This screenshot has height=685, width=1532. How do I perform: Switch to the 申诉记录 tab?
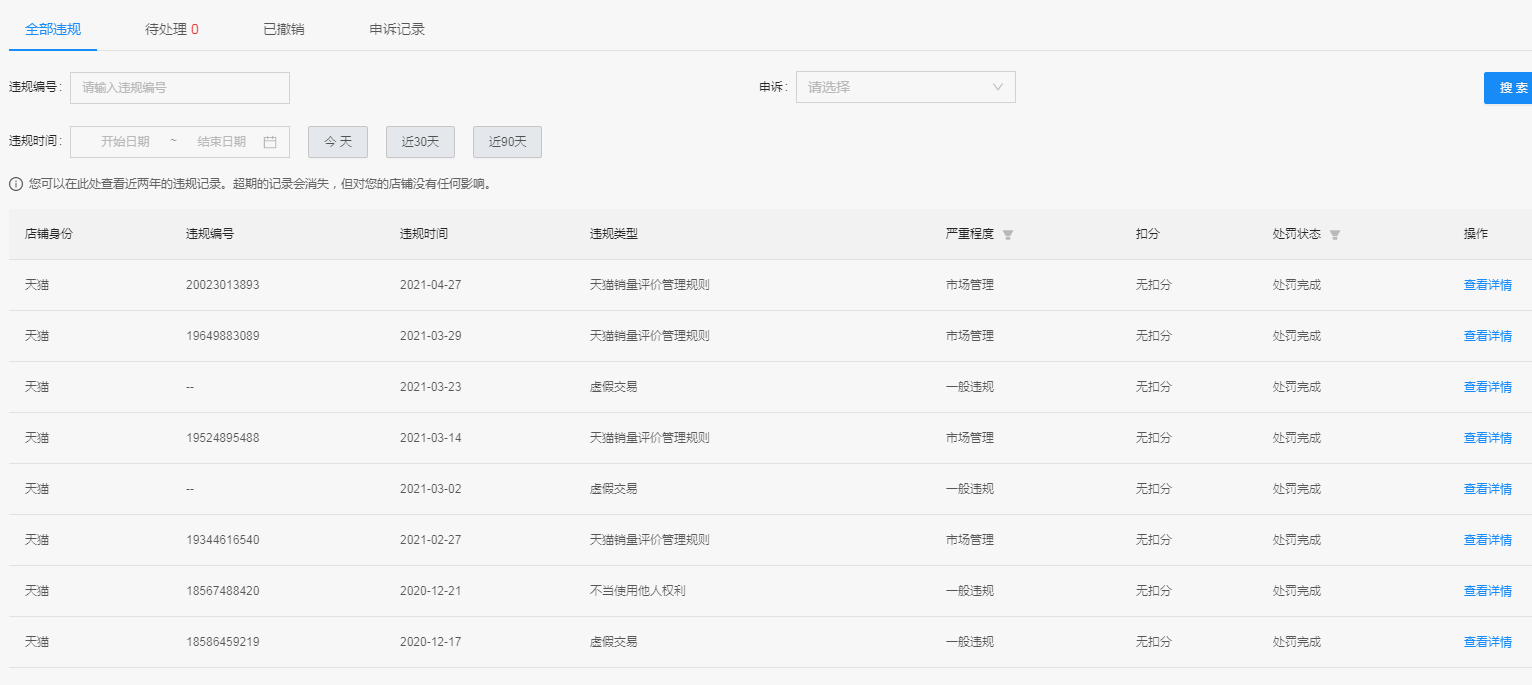click(397, 29)
